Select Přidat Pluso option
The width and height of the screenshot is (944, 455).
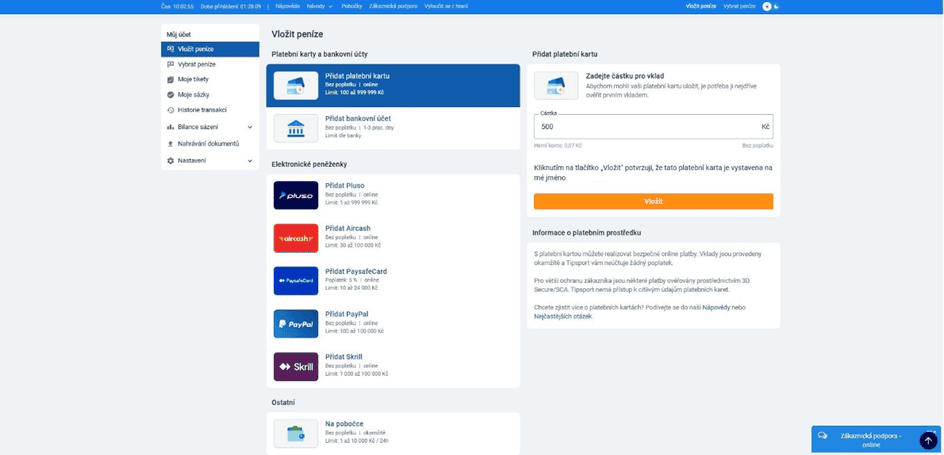[393, 196]
